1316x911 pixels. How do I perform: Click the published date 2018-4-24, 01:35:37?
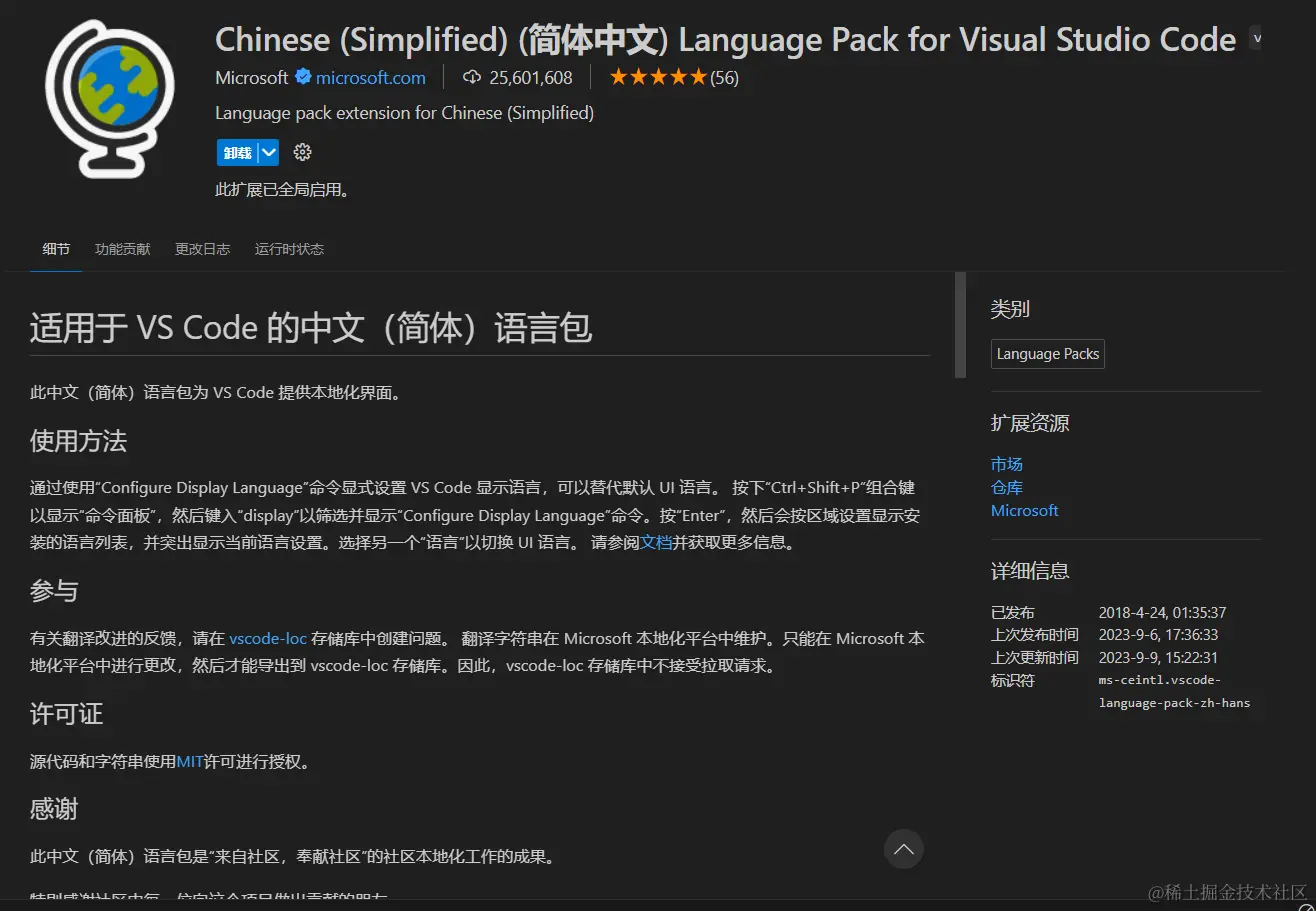coord(1163,612)
